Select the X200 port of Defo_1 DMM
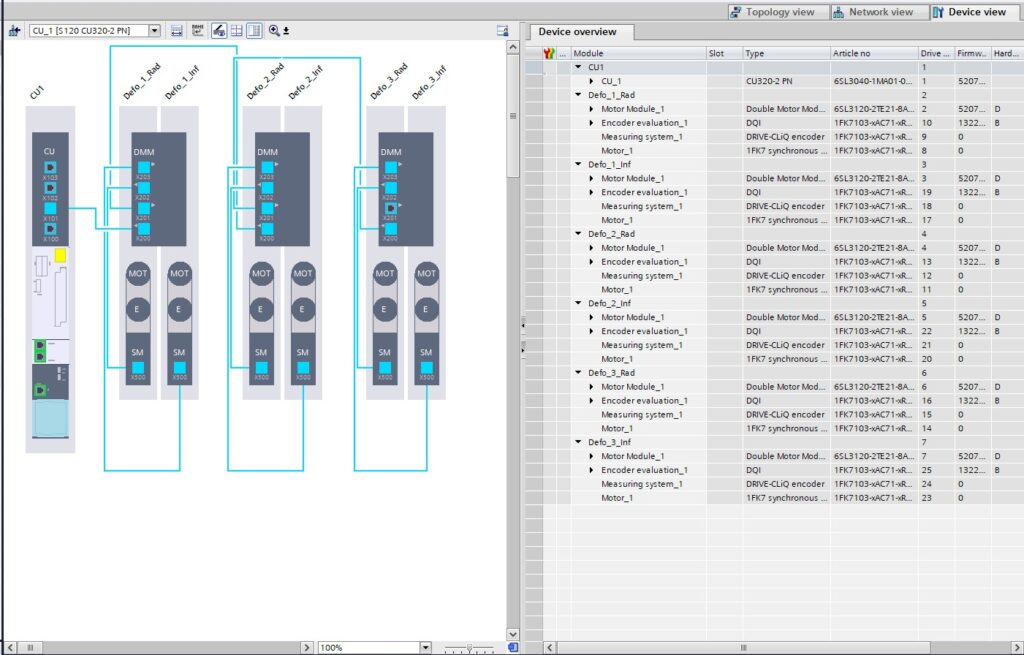This screenshot has width=1024, height=655. [144, 229]
